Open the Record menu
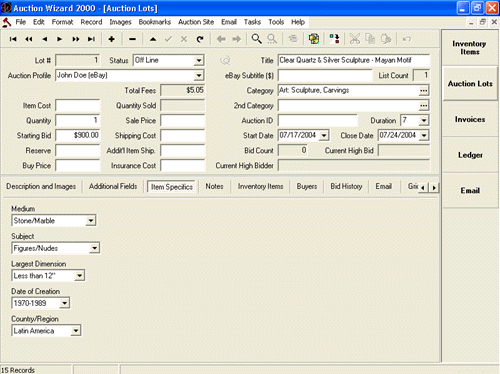The image size is (500, 374). [91, 22]
